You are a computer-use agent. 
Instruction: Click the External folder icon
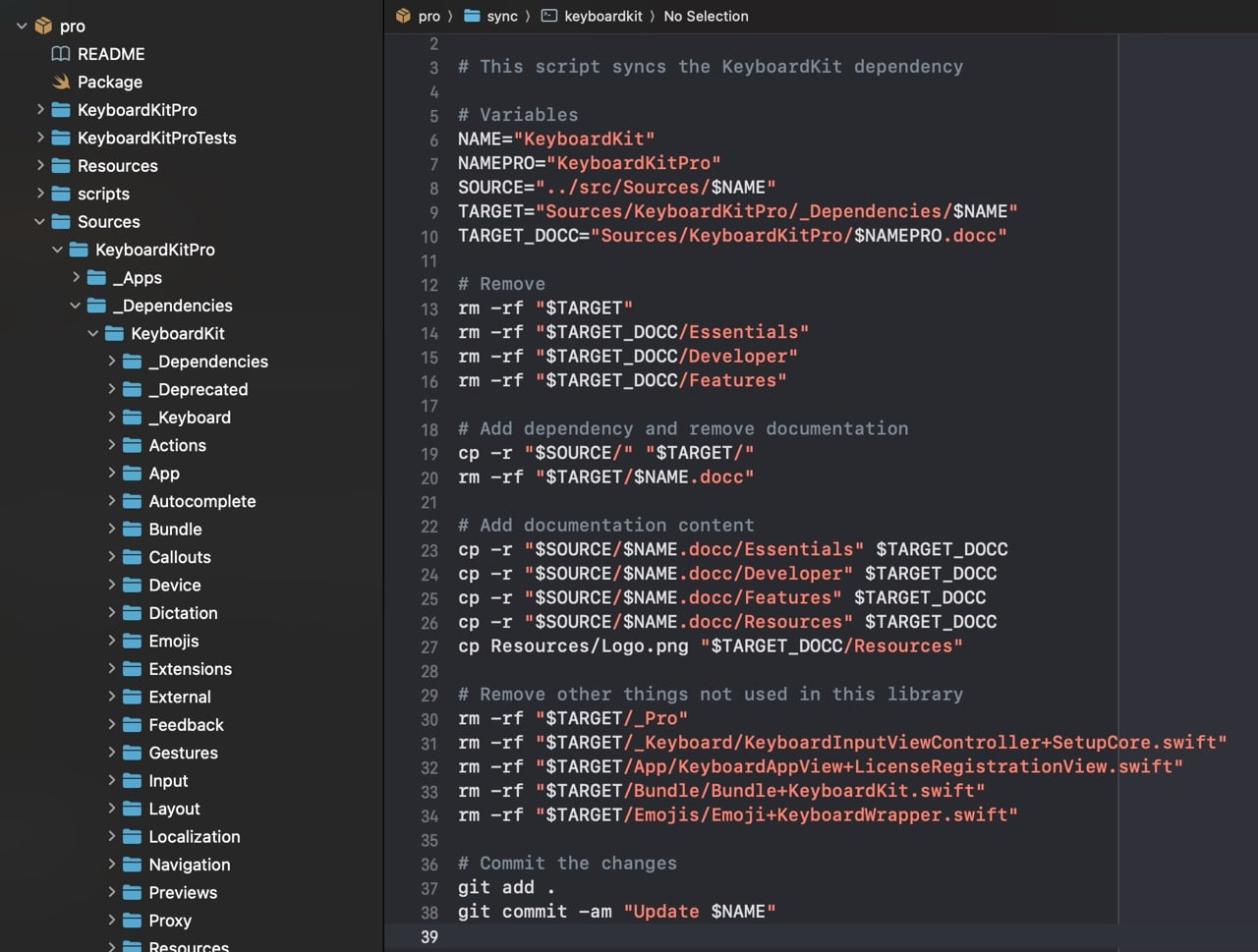point(132,698)
